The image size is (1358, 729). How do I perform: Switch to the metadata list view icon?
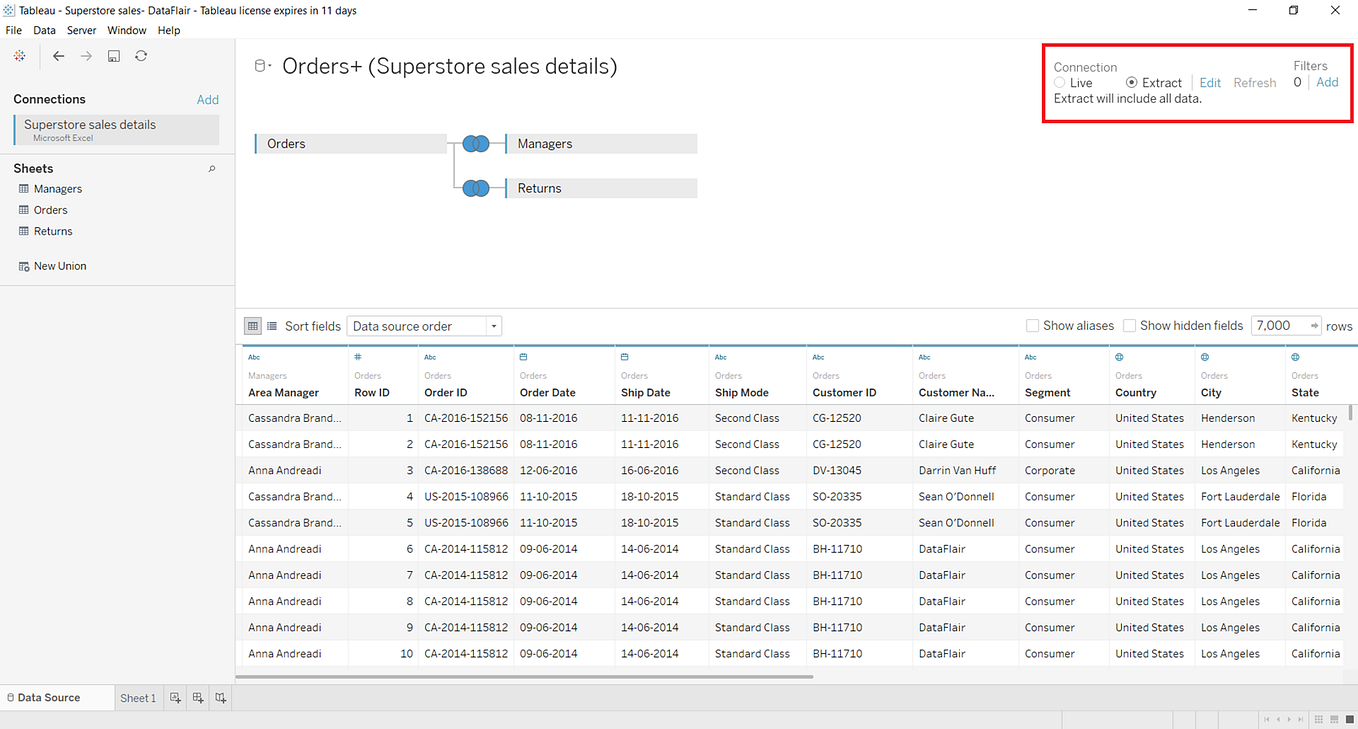click(272, 326)
